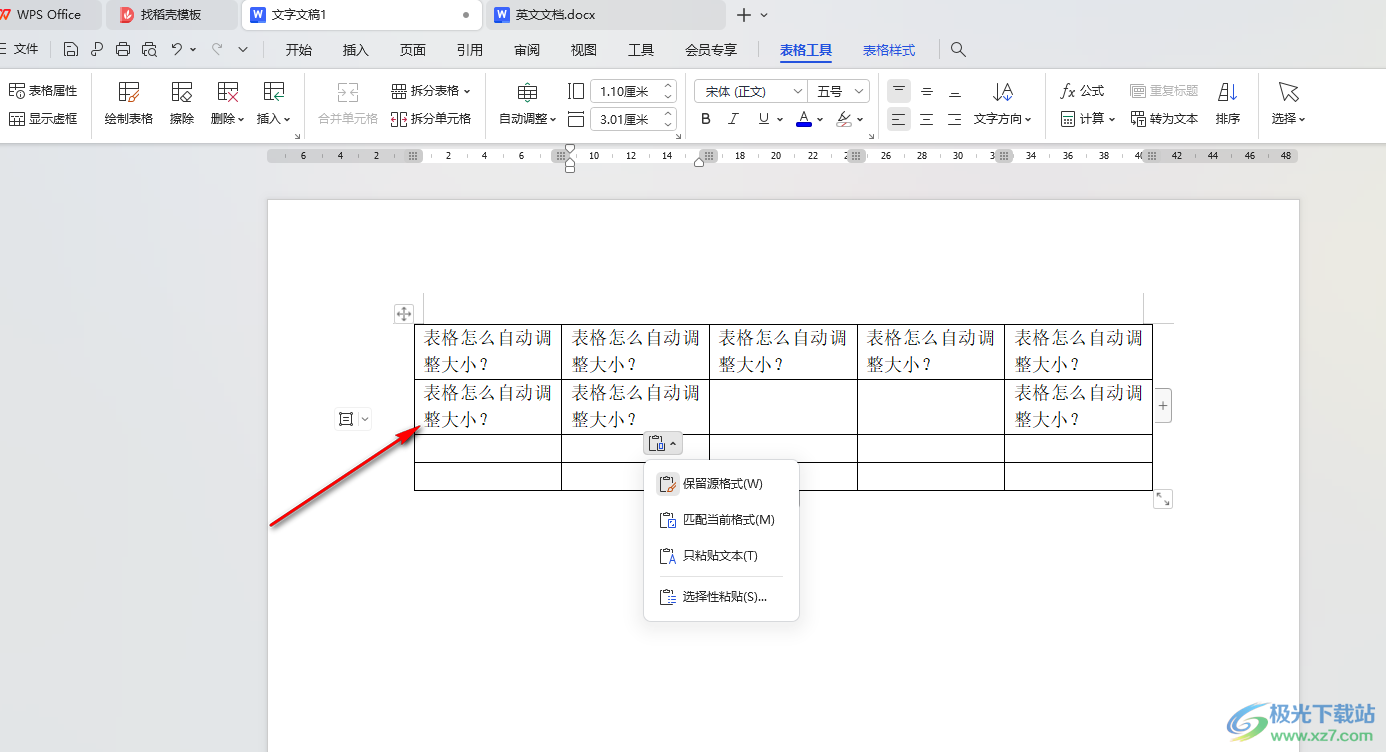1386x752 pixels.
Task: Select bottom vertical cell alignment
Action: 955,91
